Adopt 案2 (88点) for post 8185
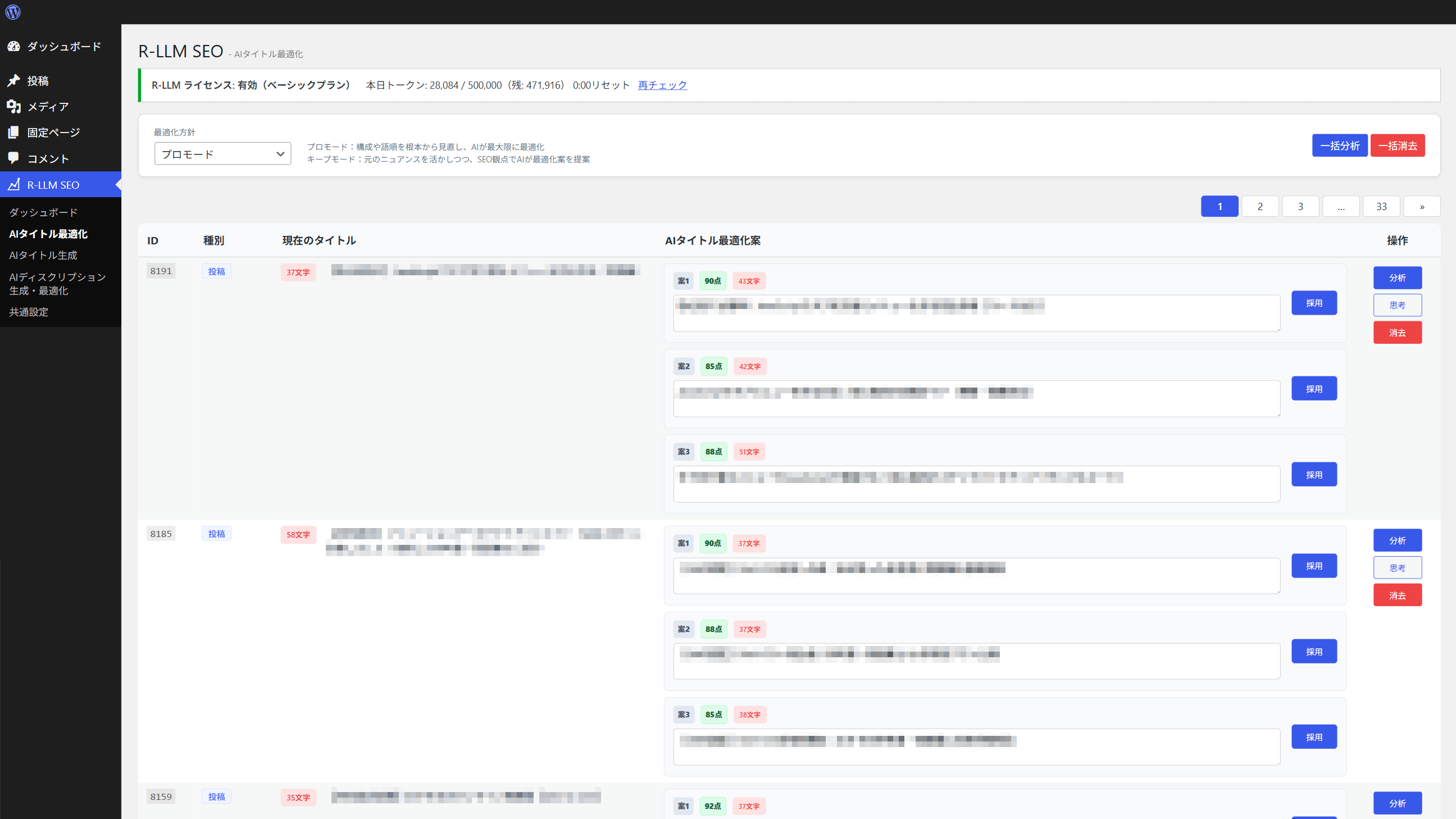 [1314, 652]
